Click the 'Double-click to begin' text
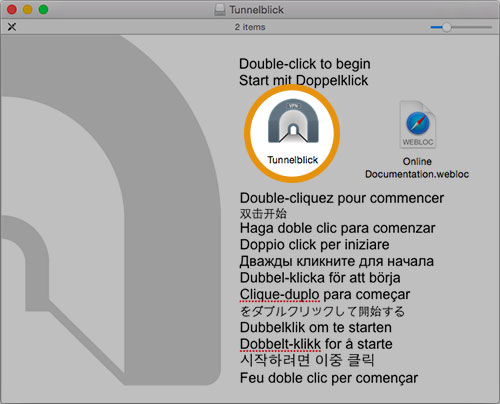The image size is (500, 404). click(305, 64)
